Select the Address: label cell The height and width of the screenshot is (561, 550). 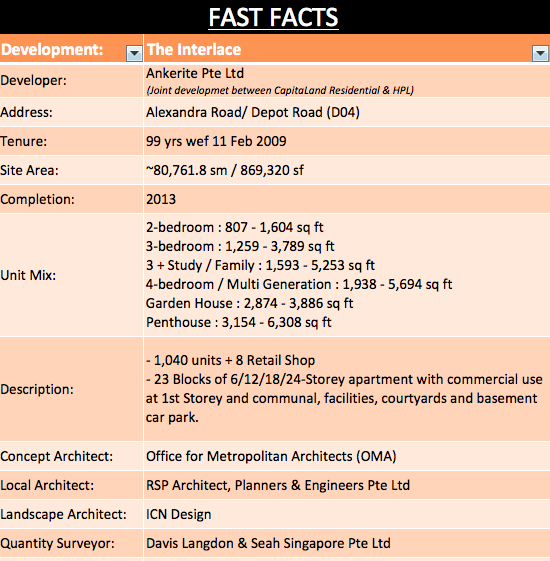coord(71,112)
